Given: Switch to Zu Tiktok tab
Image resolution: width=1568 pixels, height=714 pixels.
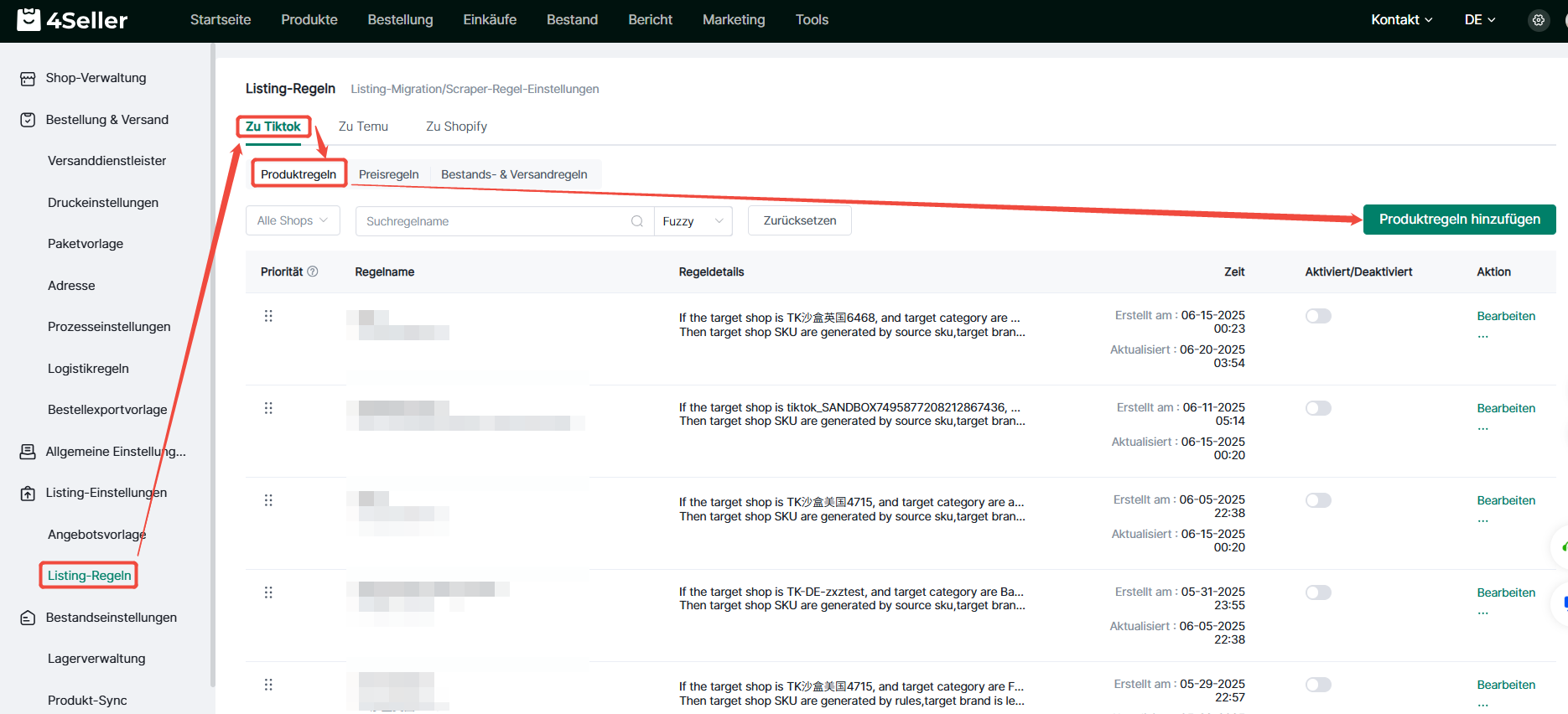Looking at the screenshot, I should (273, 127).
